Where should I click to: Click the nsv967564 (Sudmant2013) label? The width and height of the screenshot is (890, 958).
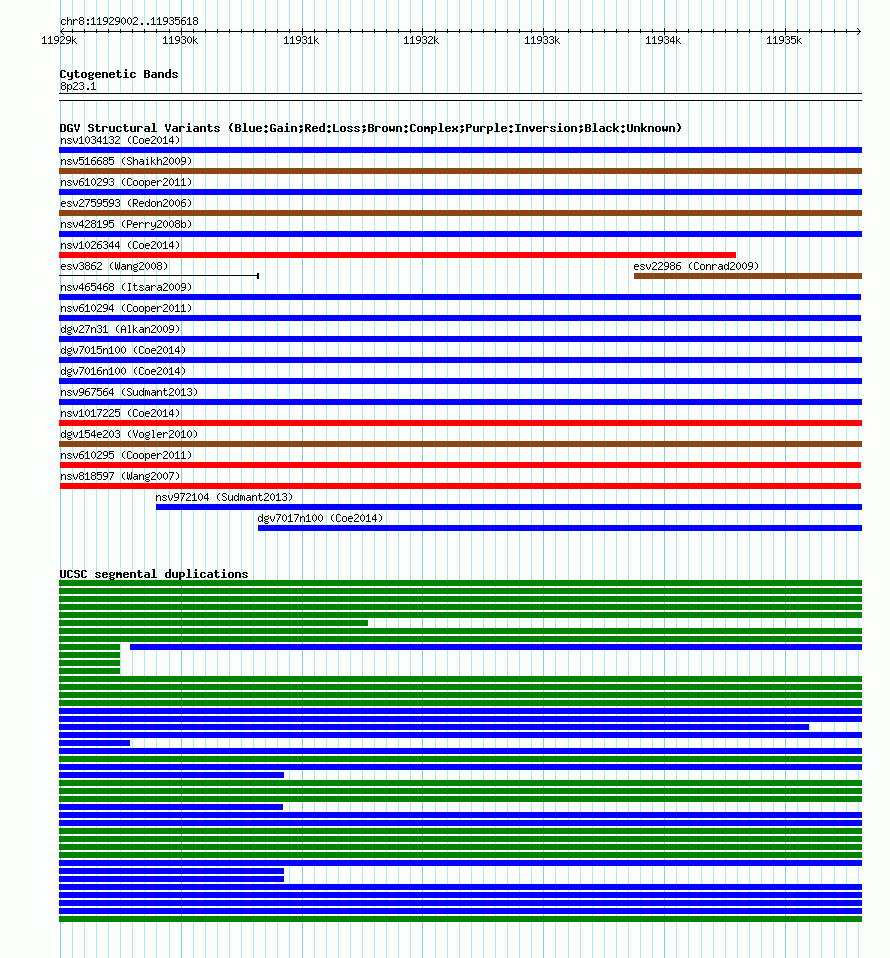coord(129,392)
